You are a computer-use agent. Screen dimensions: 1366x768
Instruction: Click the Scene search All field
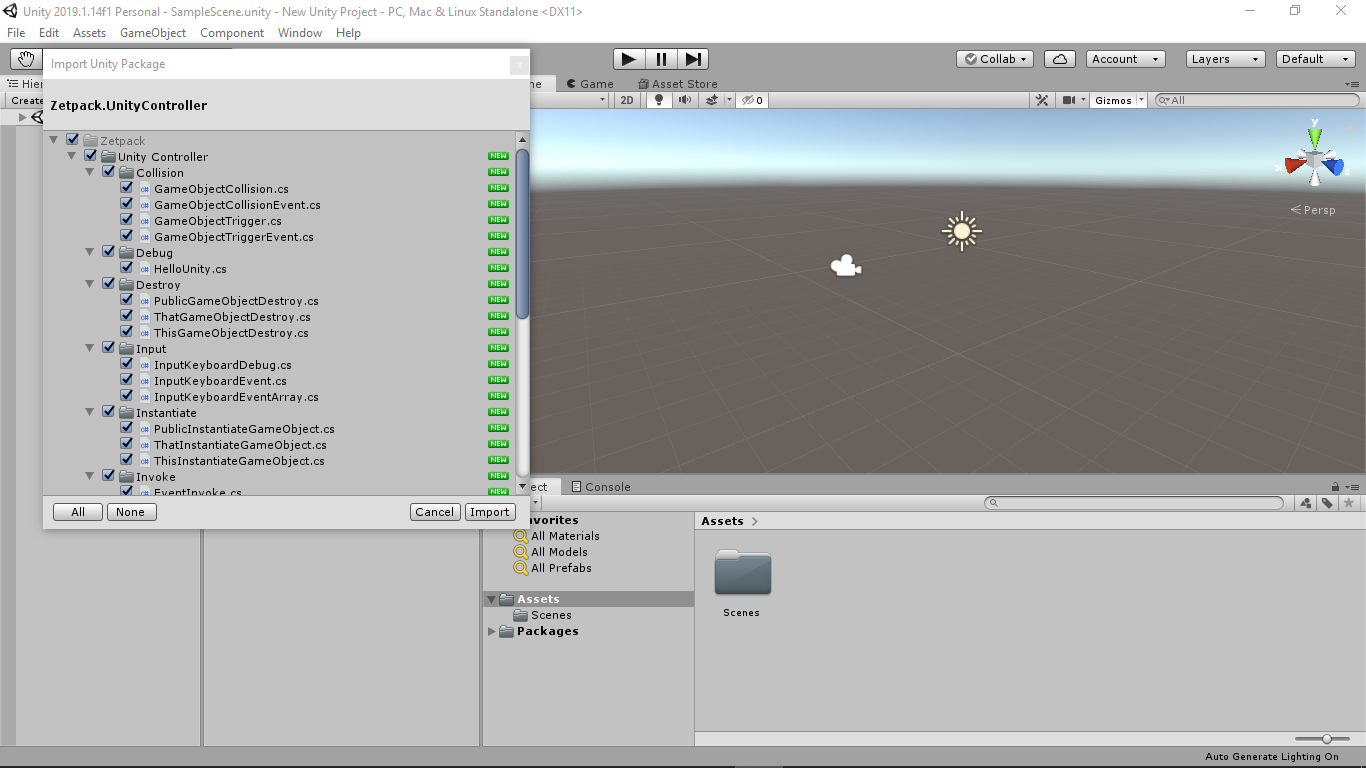[x=1257, y=100]
